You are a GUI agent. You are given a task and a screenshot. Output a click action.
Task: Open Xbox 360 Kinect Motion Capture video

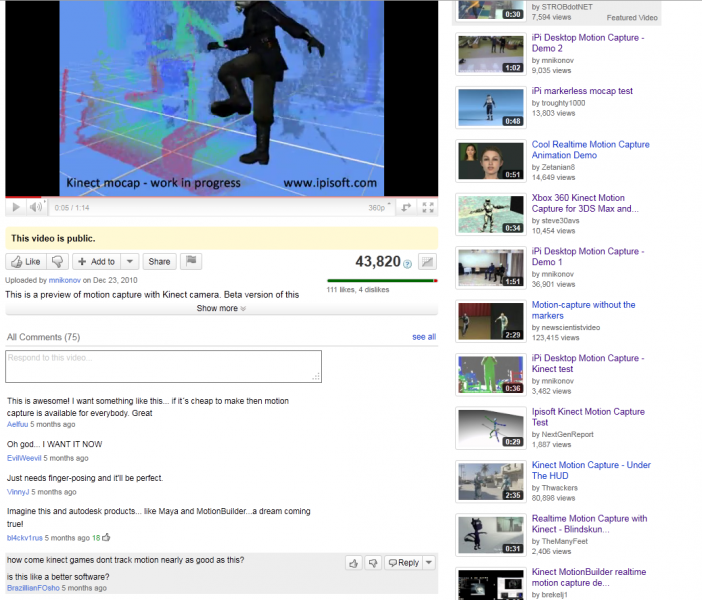coord(585,203)
